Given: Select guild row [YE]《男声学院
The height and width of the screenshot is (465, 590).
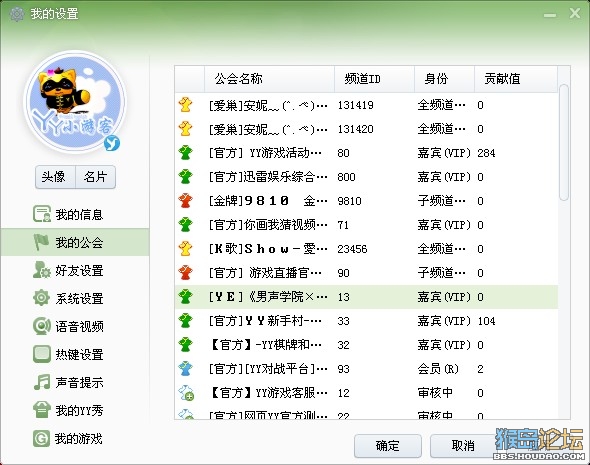Looking at the screenshot, I should click(366, 297).
